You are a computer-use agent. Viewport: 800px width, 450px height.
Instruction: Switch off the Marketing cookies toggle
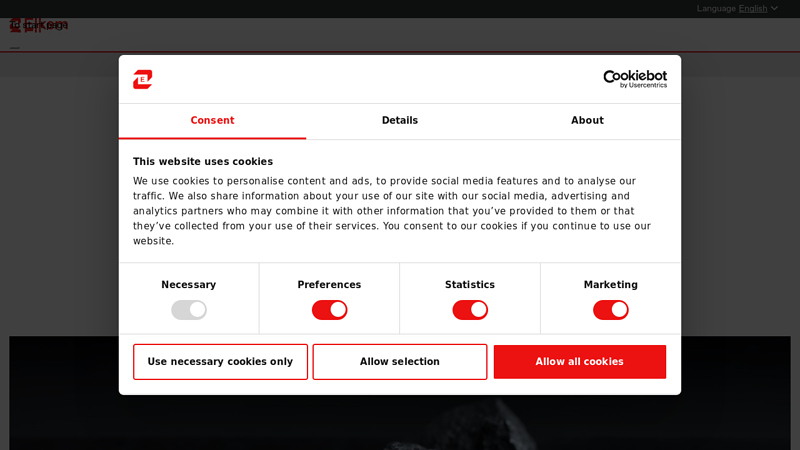[611, 310]
